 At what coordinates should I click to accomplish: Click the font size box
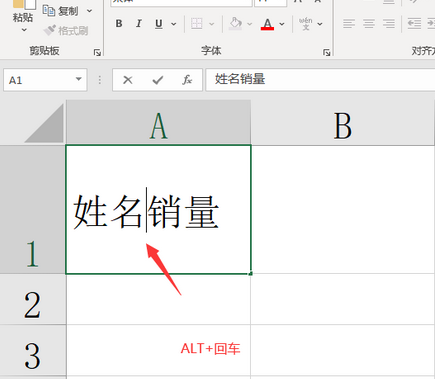pyautogui.click(x=270, y=3)
